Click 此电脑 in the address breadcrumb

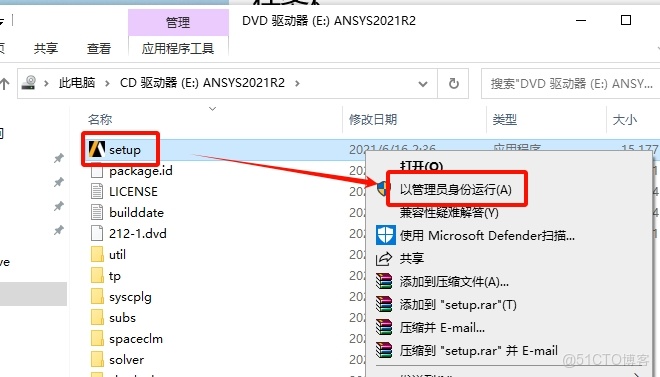(77, 83)
